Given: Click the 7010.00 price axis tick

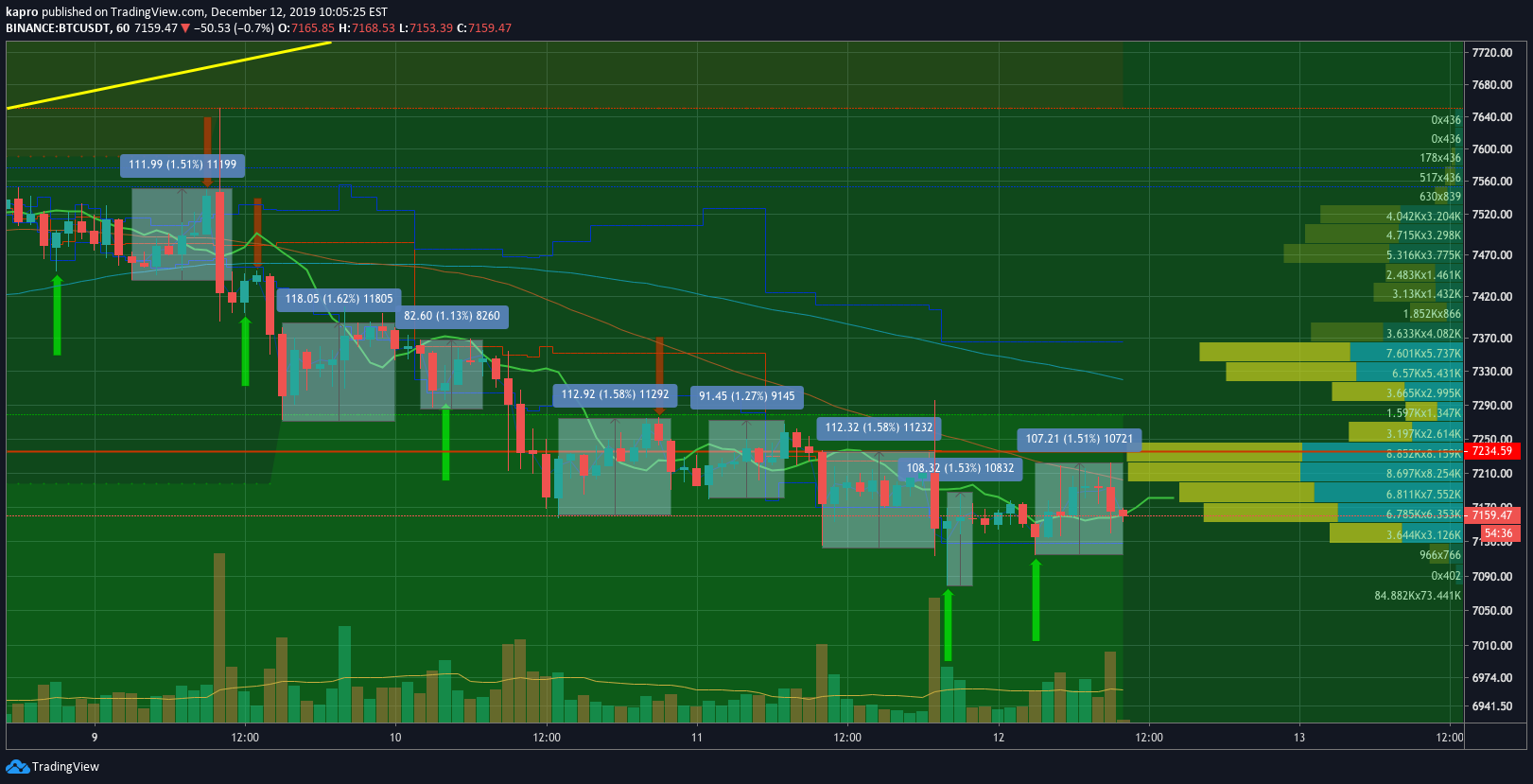Looking at the screenshot, I should point(1492,646).
